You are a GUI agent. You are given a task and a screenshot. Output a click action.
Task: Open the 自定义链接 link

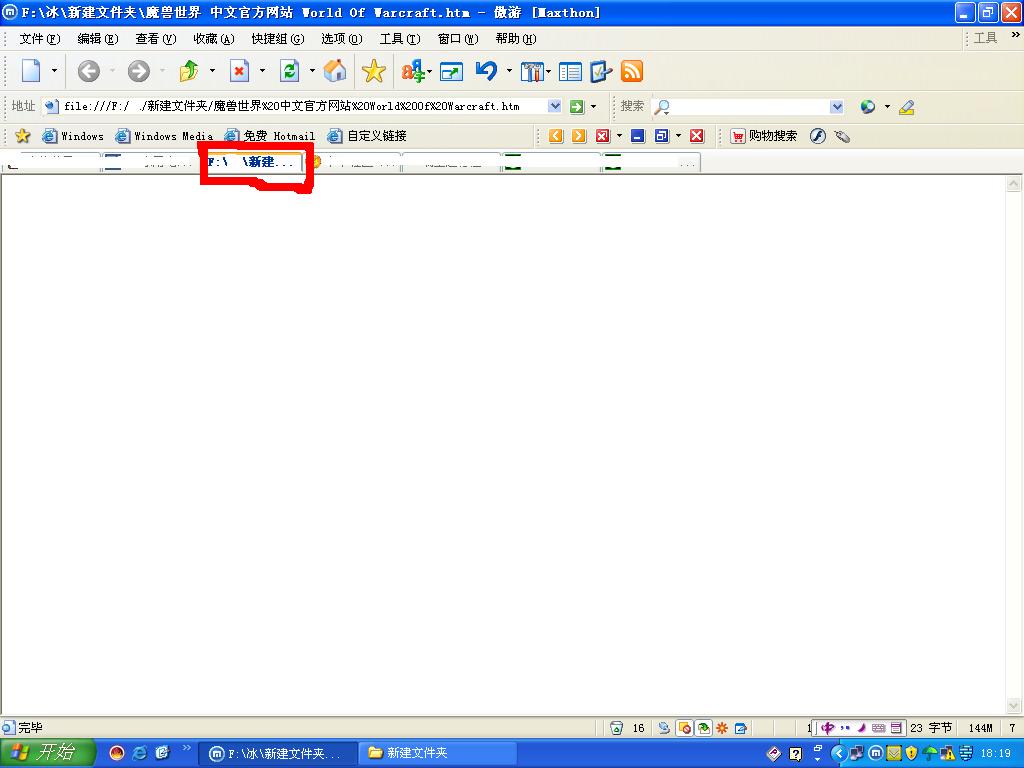coord(367,136)
